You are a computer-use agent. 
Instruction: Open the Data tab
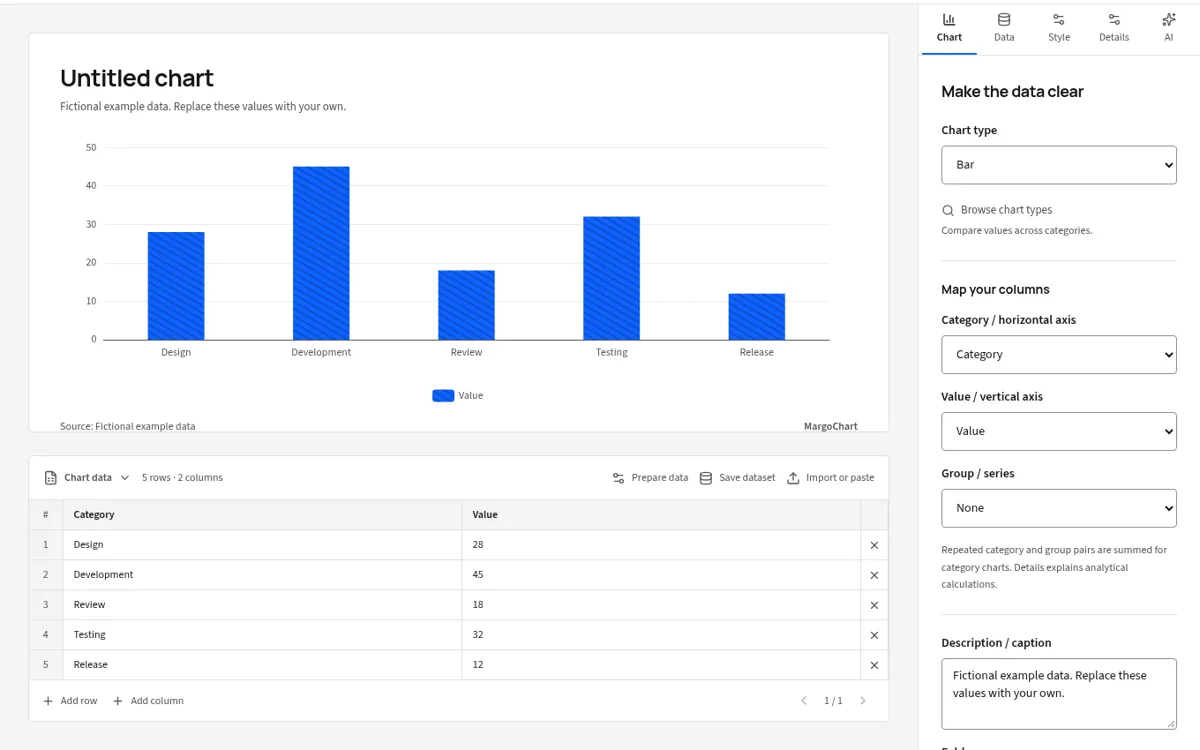click(1004, 28)
